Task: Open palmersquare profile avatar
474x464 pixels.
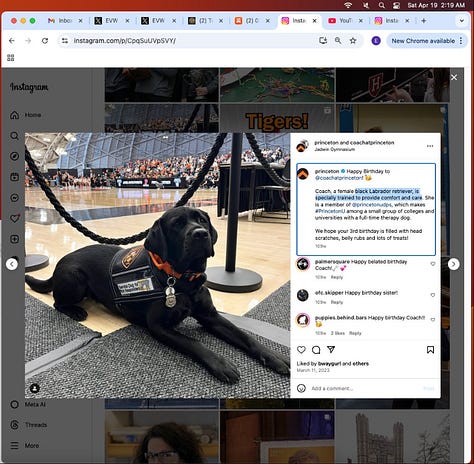Action: 303,264
